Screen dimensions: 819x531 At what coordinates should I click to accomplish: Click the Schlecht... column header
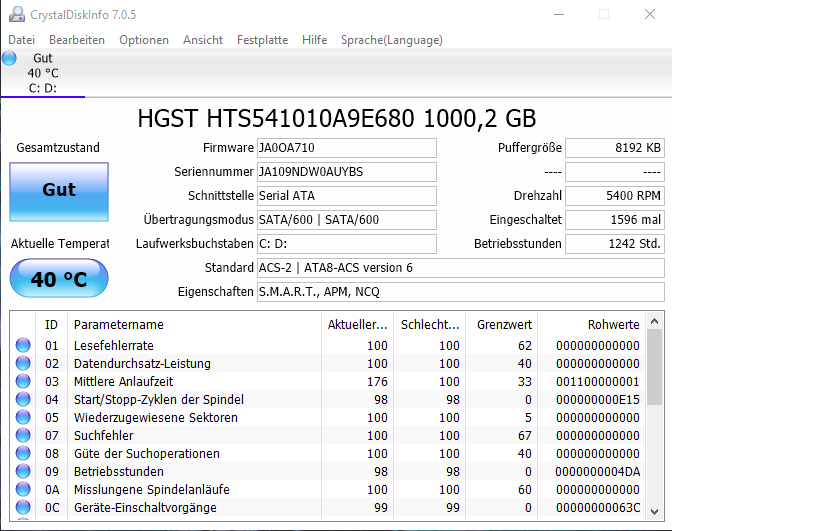(429, 325)
